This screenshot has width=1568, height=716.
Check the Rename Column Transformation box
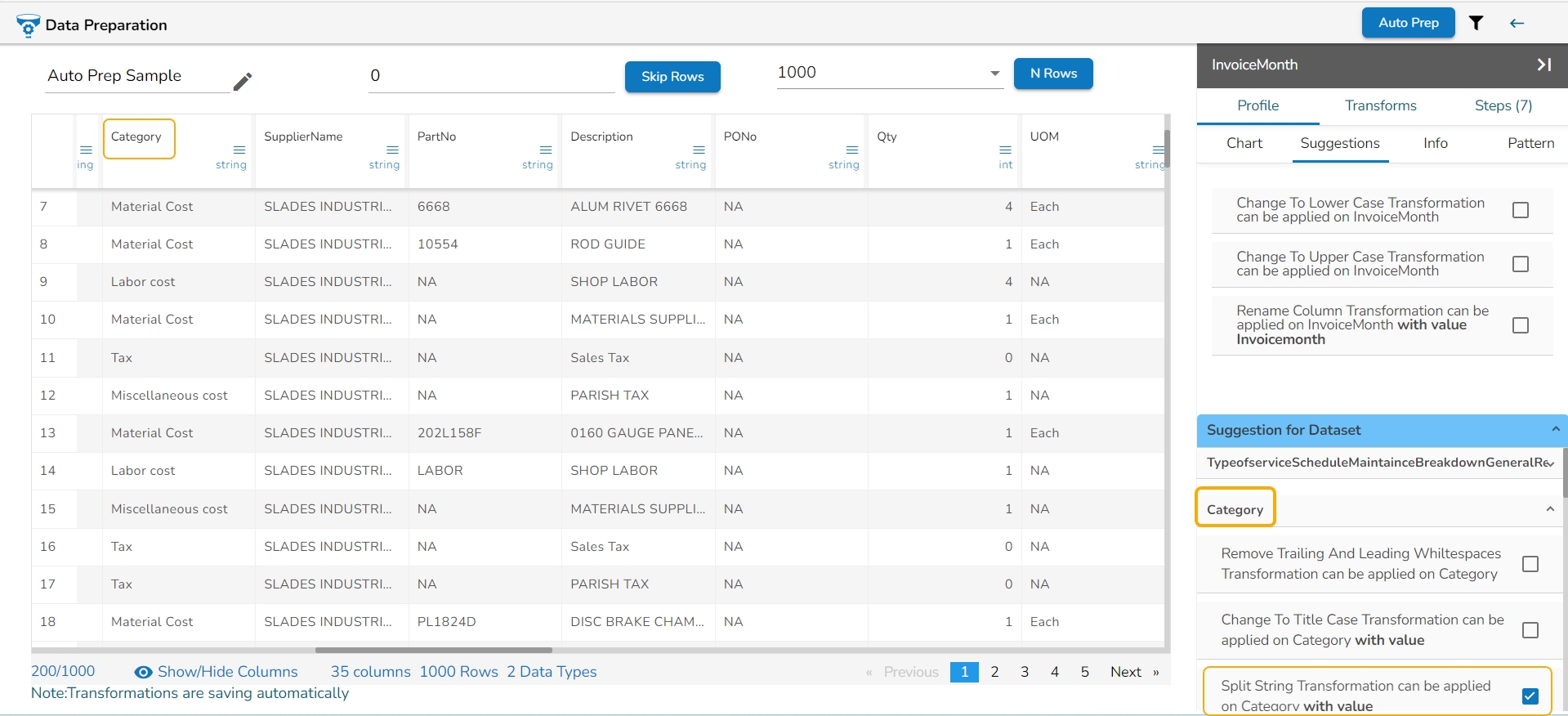[1520, 325]
